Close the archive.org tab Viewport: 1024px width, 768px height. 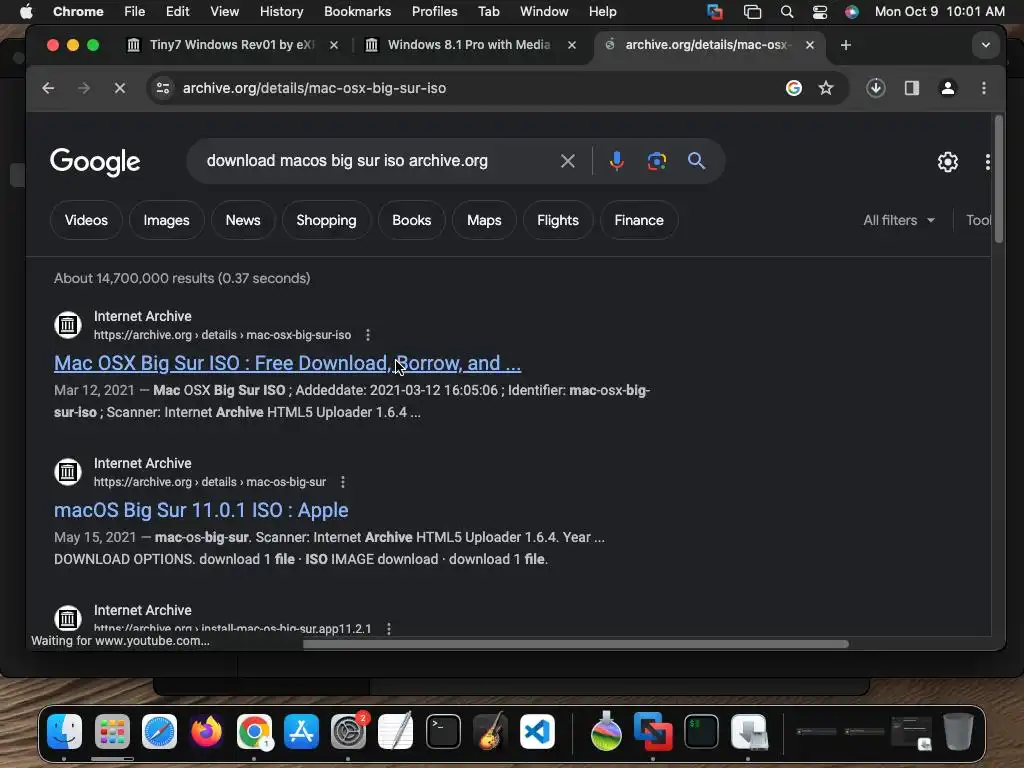click(810, 45)
